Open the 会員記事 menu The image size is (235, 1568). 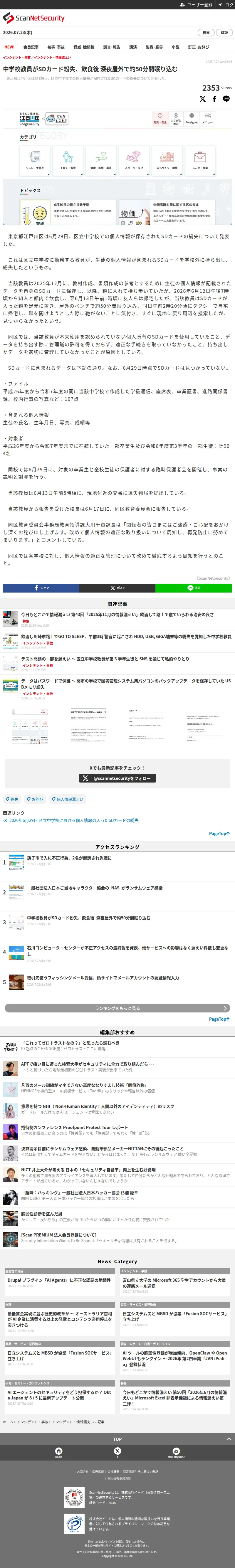coord(31,47)
